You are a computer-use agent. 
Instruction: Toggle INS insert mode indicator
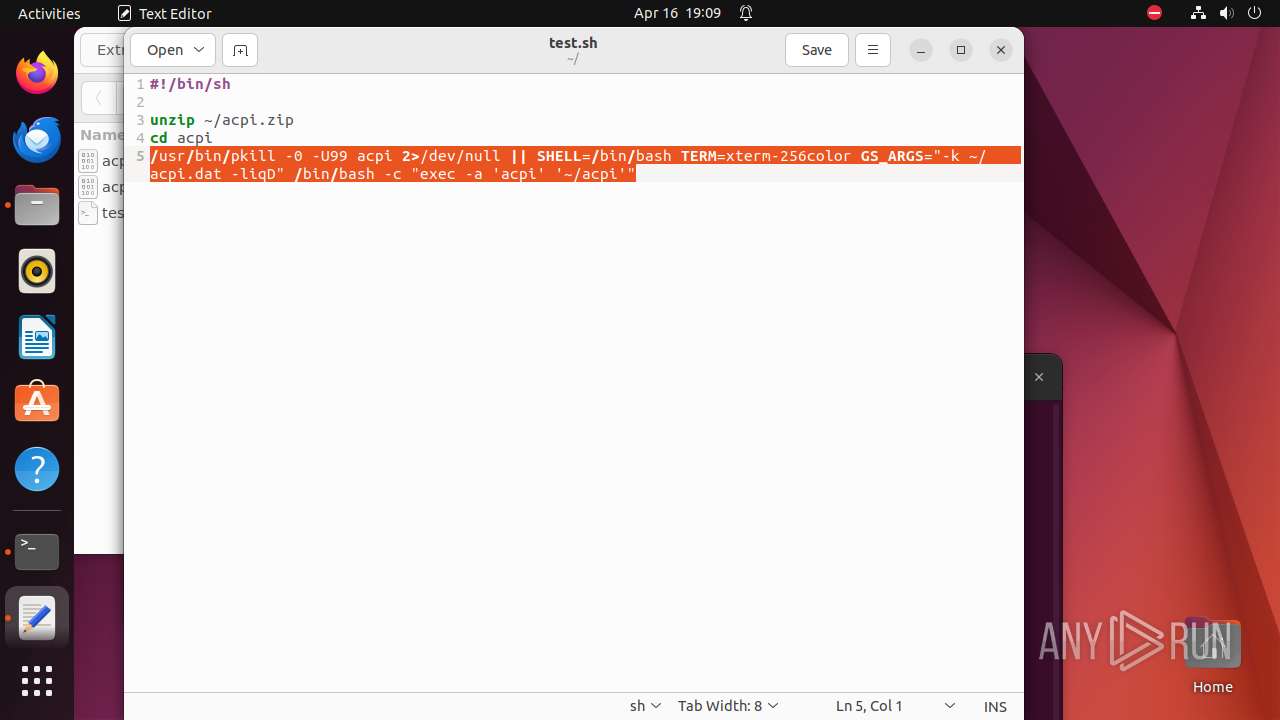click(995, 706)
